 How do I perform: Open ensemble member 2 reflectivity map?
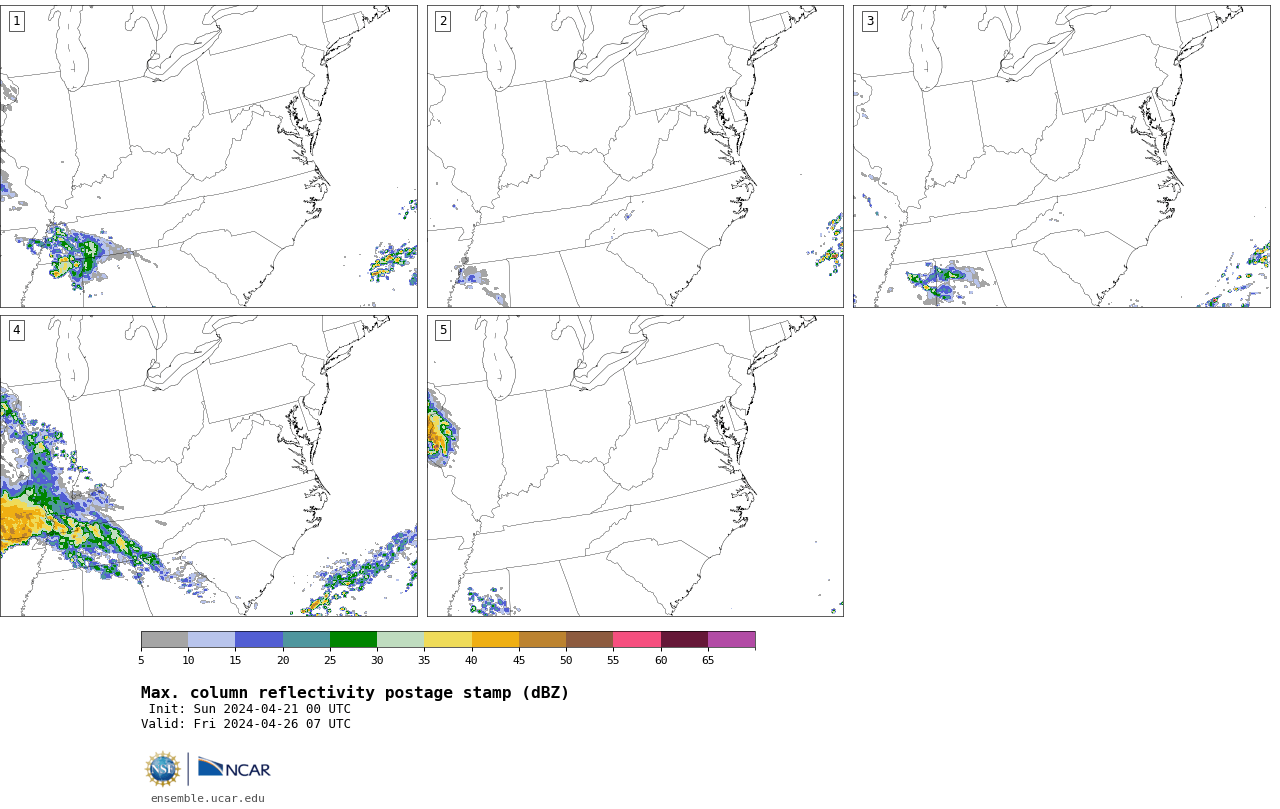click(635, 156)
